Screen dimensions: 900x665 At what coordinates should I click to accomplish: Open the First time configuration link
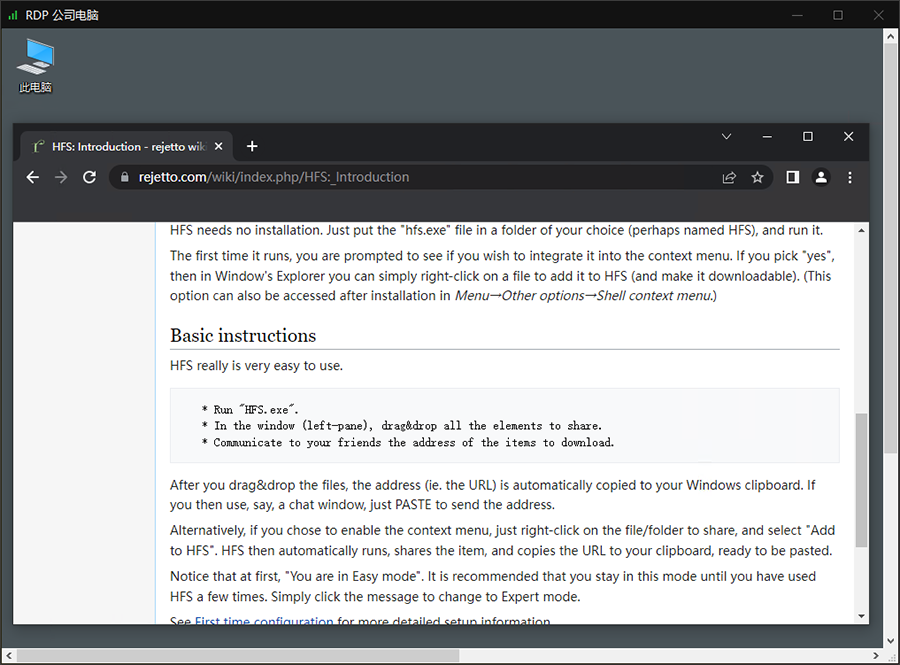[x=264, y=621]
